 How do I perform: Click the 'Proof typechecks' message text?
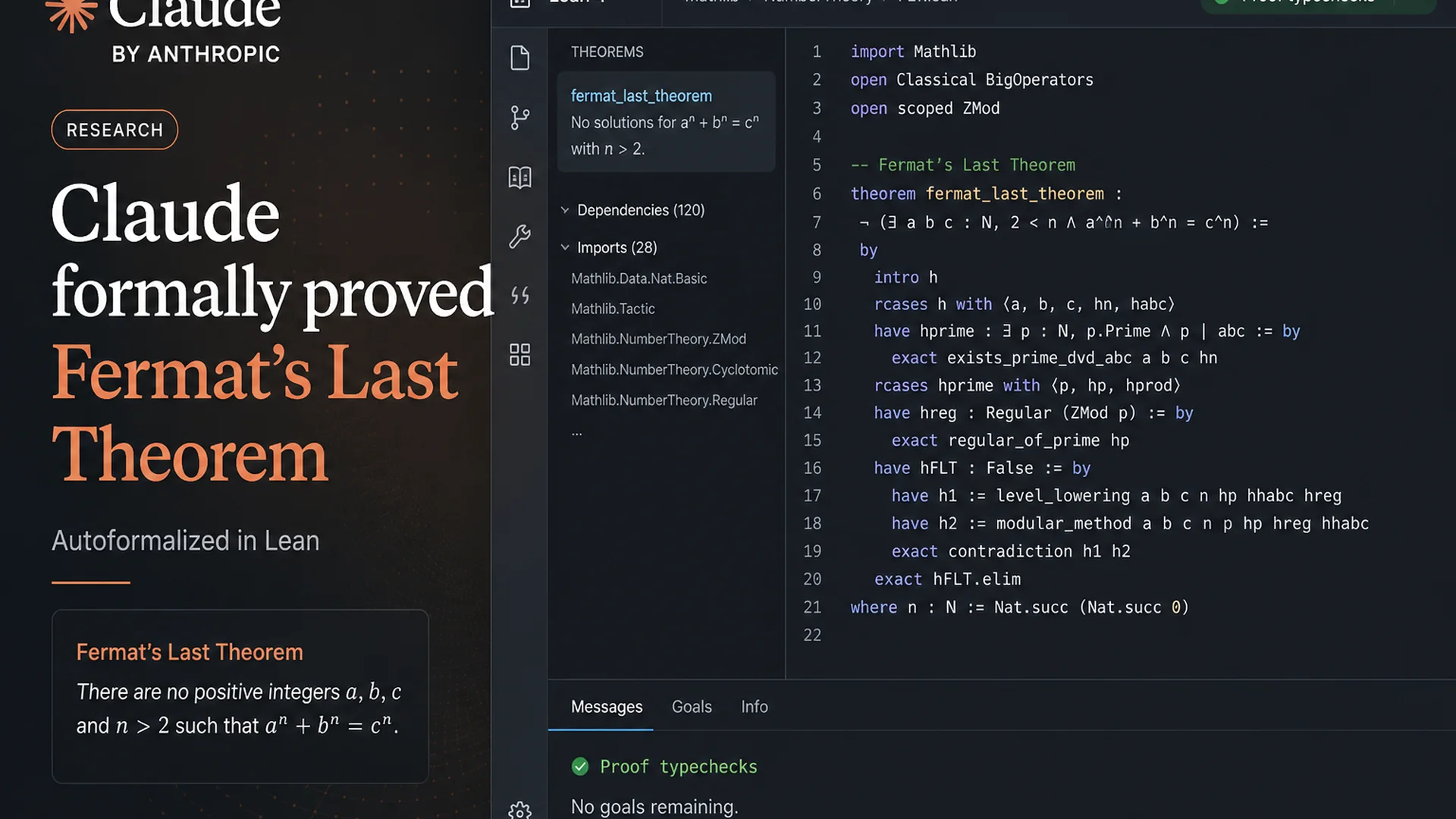(679, 767)
